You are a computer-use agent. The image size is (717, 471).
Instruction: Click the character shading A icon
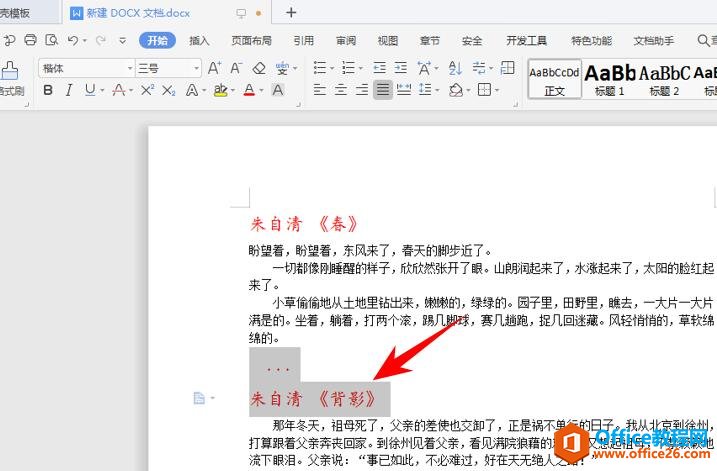(278, 90)
